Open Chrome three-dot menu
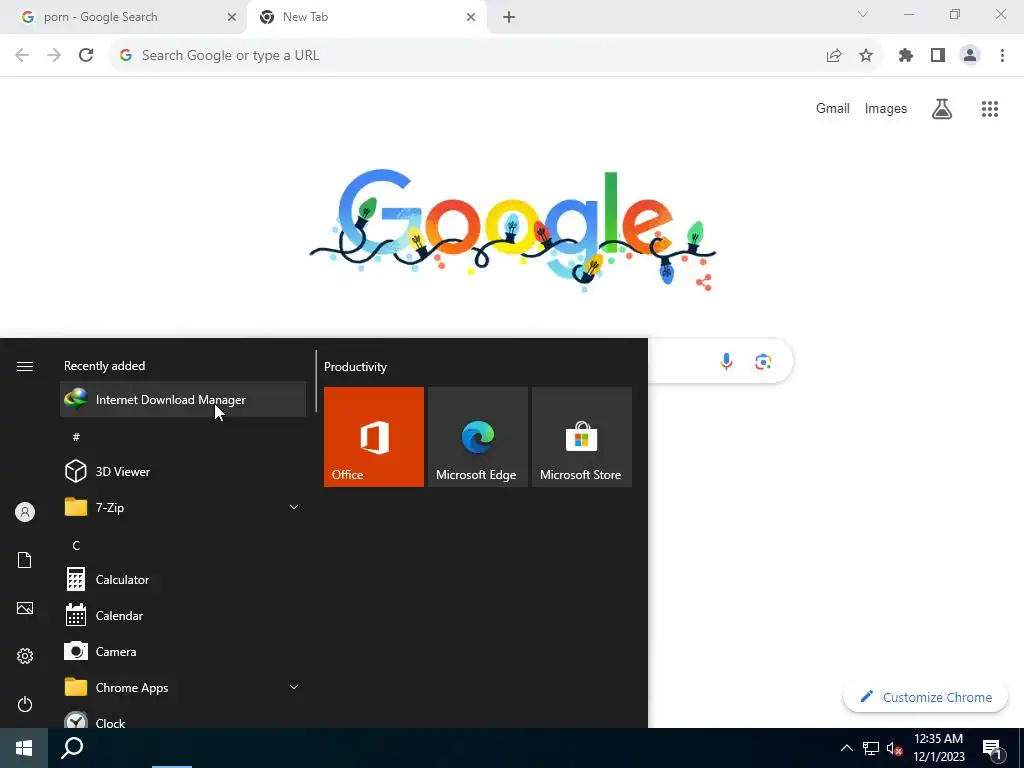This screenshot has width=1024, height=768. pos(1002,56)
